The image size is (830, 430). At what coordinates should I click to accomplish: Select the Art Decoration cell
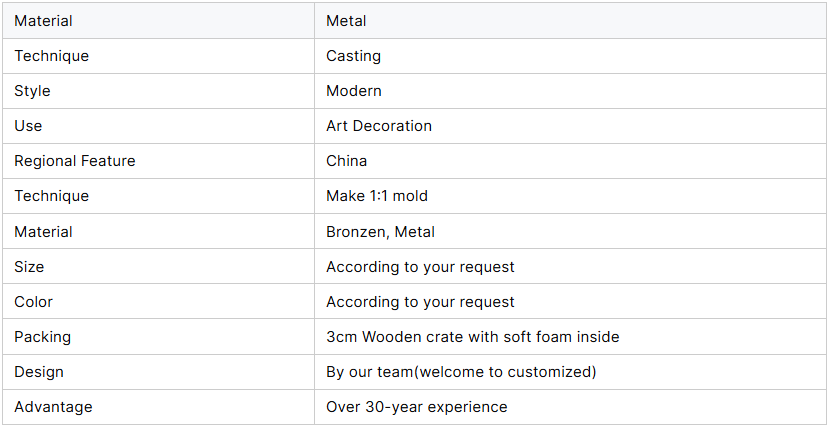570,126
